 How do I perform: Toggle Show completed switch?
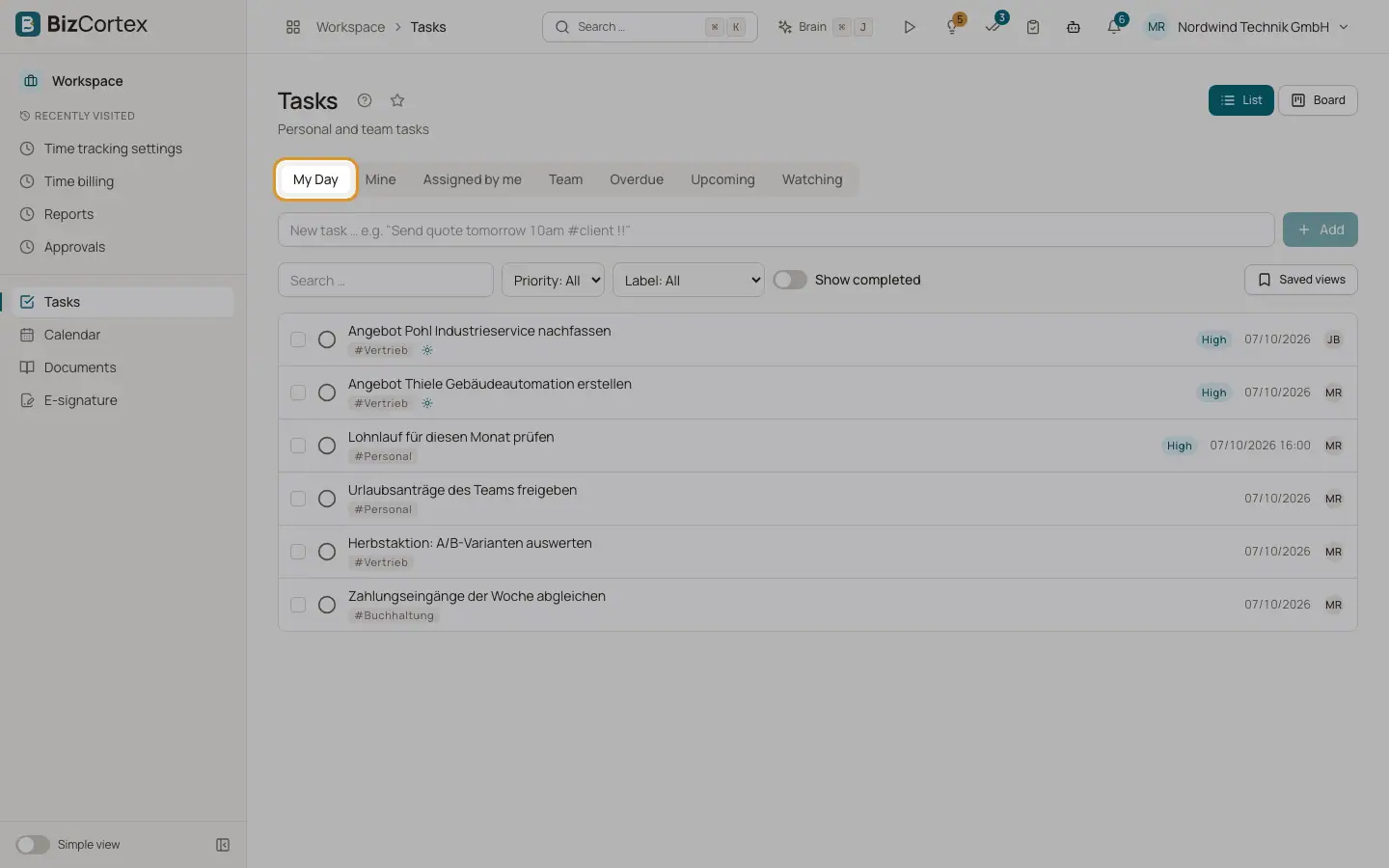(x=790, y=280)
